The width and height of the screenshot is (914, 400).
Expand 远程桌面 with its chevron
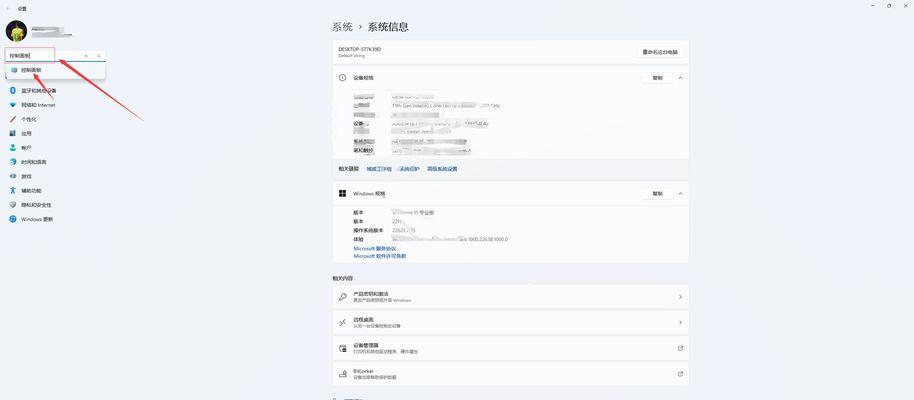click(x=680, y=322)
